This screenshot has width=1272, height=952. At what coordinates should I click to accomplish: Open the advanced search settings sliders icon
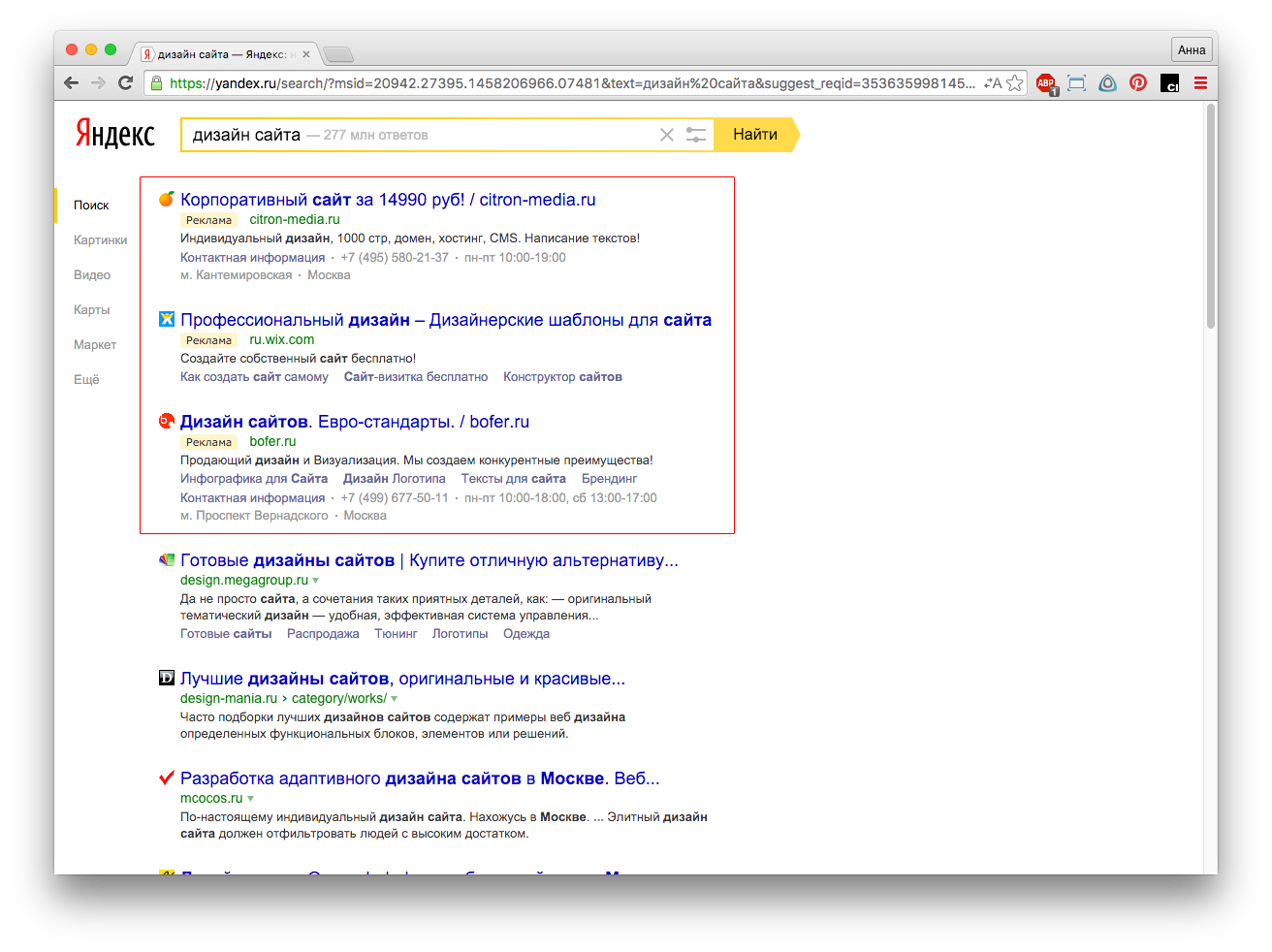(x=696, y=135)
